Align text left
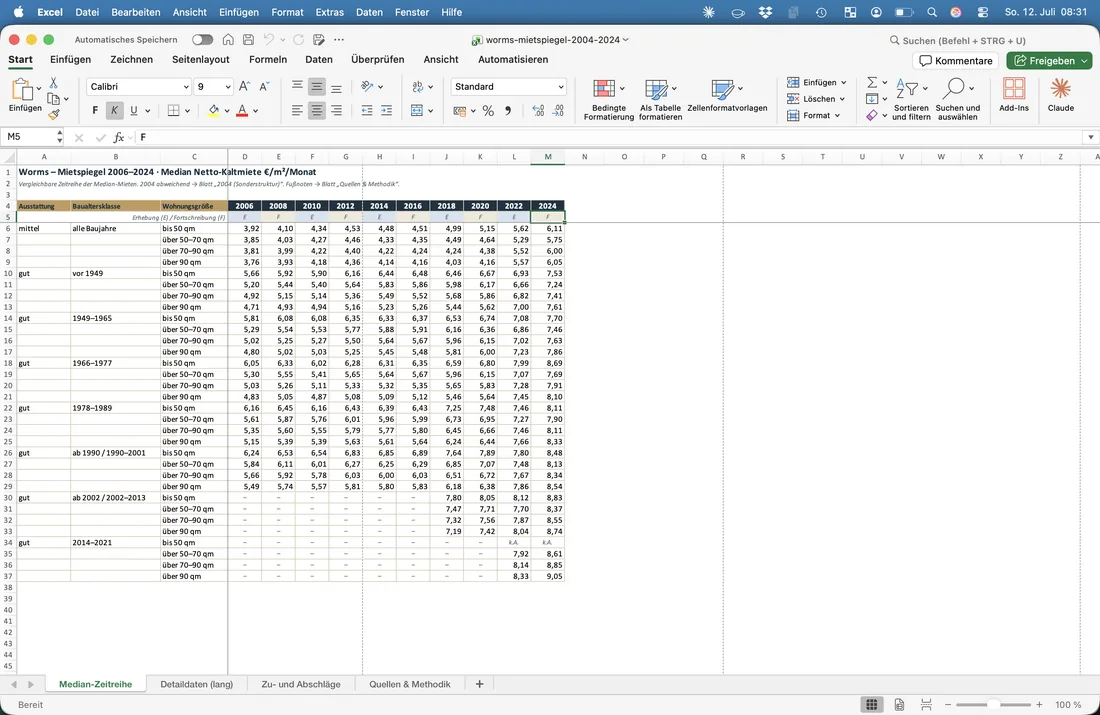Image resolution: width=1100 pixels, height=715 pixels. tap(297, 110)
